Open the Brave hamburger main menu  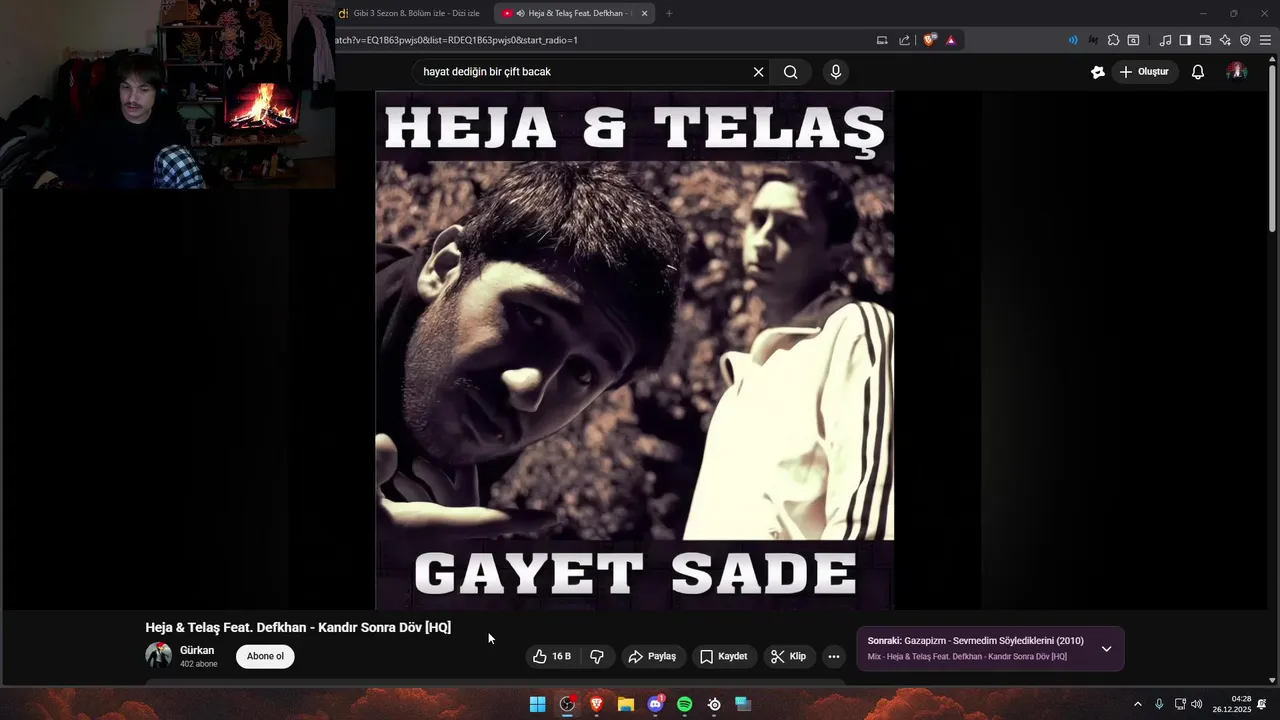(1265, 40)
